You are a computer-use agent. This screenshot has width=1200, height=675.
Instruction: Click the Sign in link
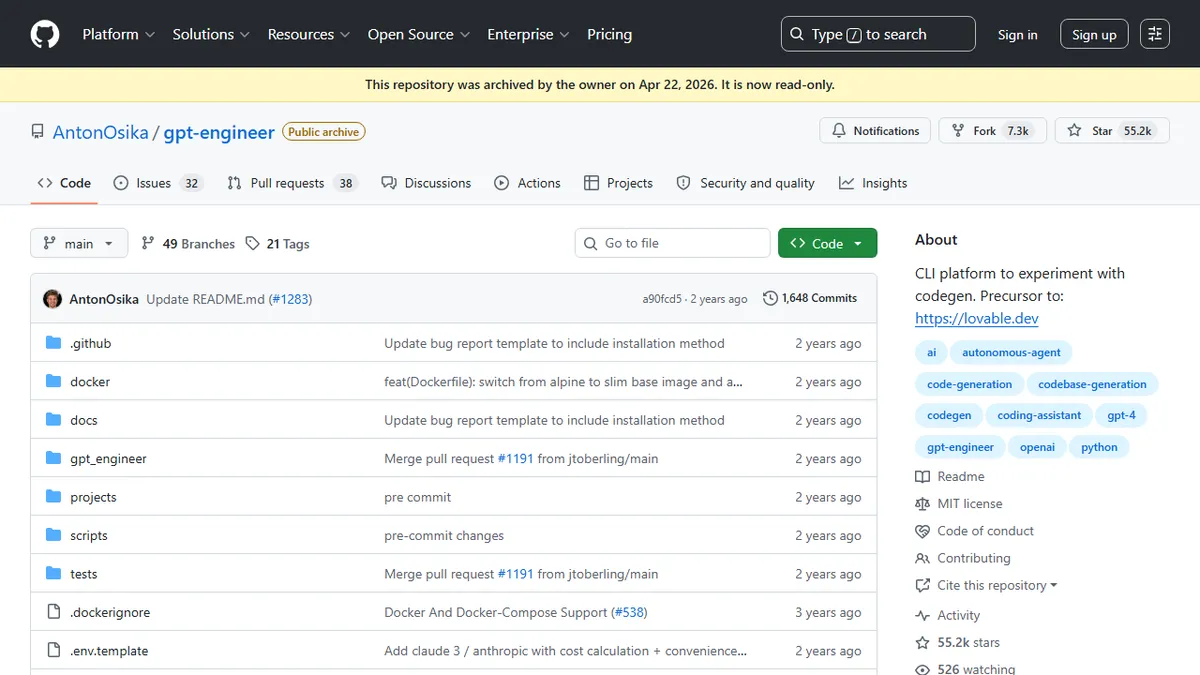point(1017,34)
